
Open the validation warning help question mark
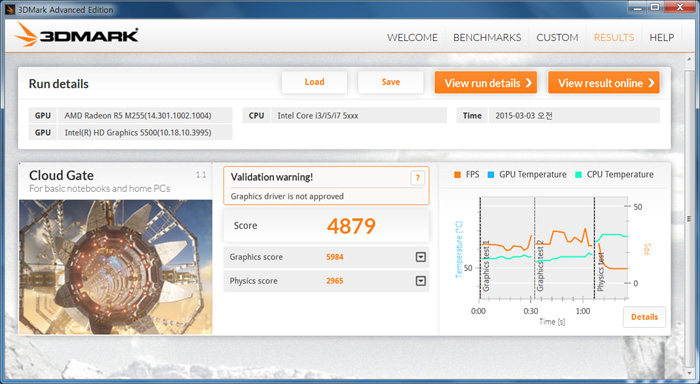click(x=417, y=178)
